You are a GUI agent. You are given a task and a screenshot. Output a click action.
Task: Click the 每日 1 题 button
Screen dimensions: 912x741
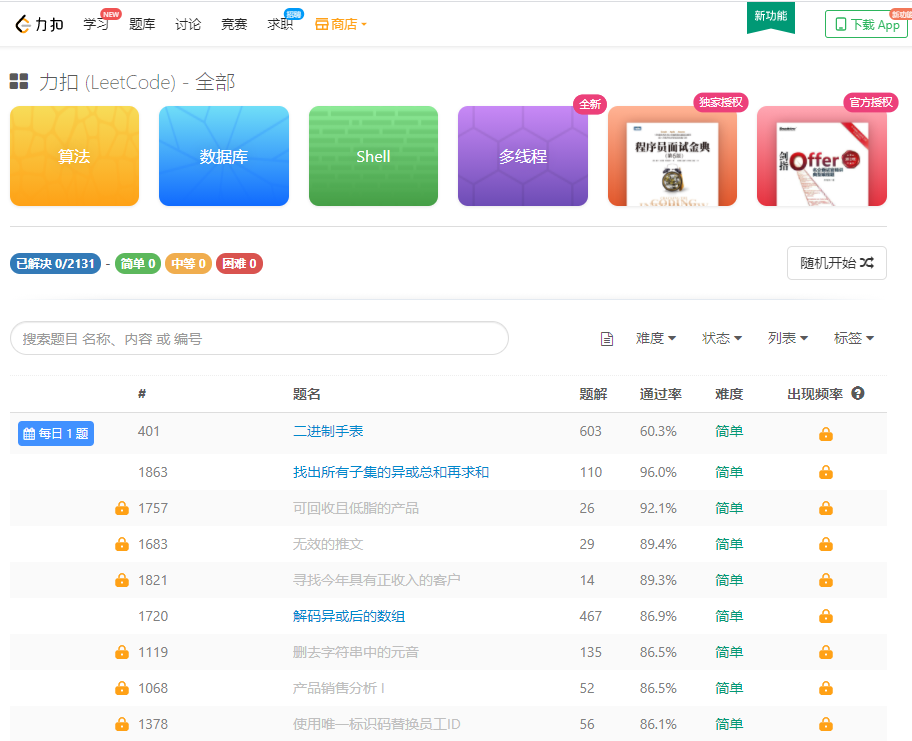56,433
